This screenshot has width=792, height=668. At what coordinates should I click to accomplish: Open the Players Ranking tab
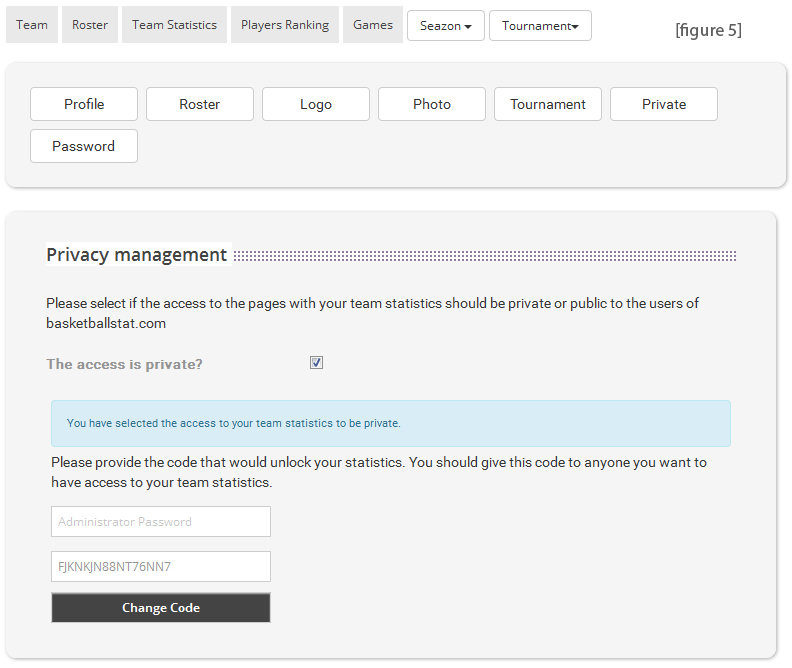tap(284, 25)
